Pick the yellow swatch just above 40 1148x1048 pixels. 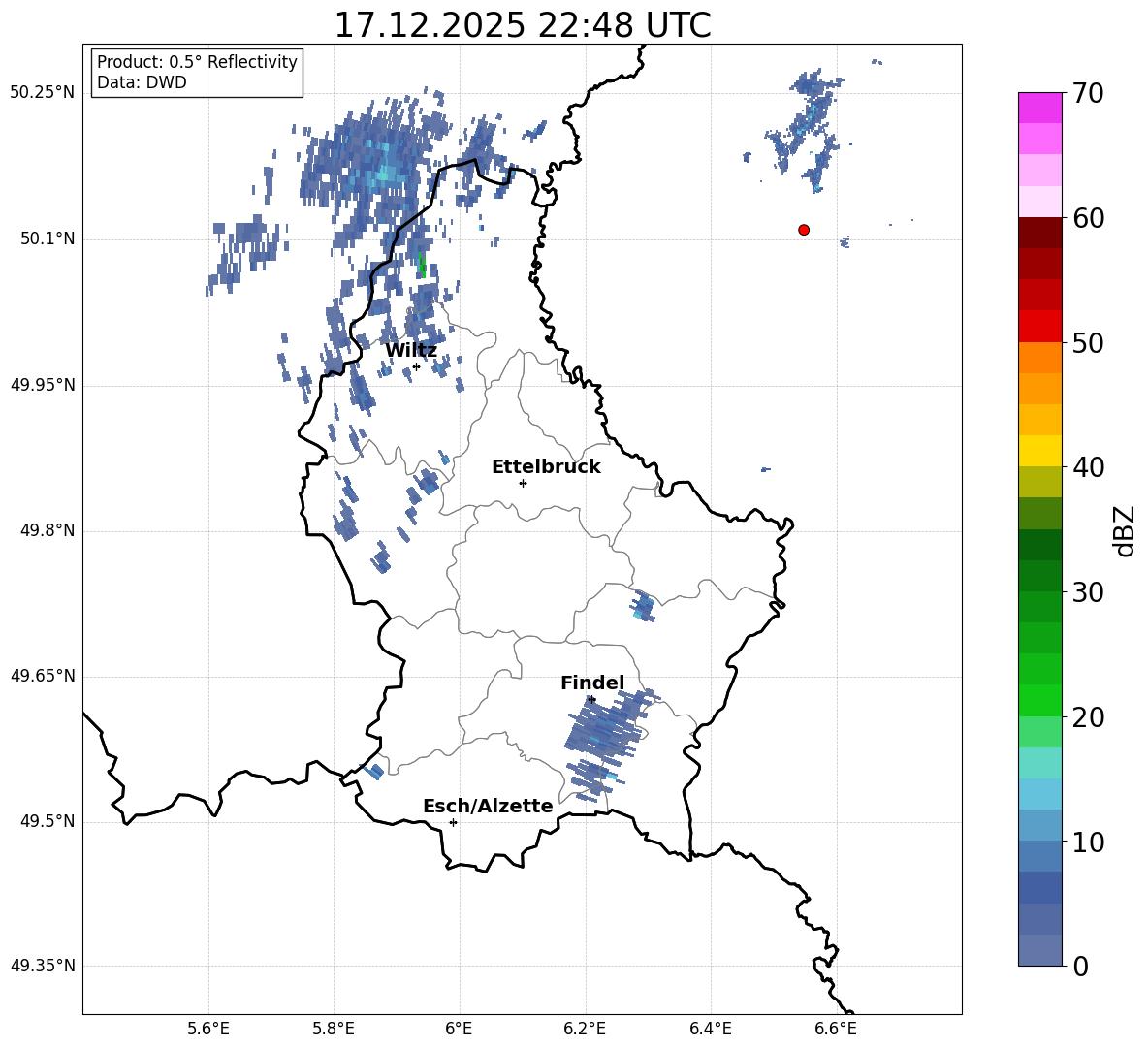[x=1040, y=451]
